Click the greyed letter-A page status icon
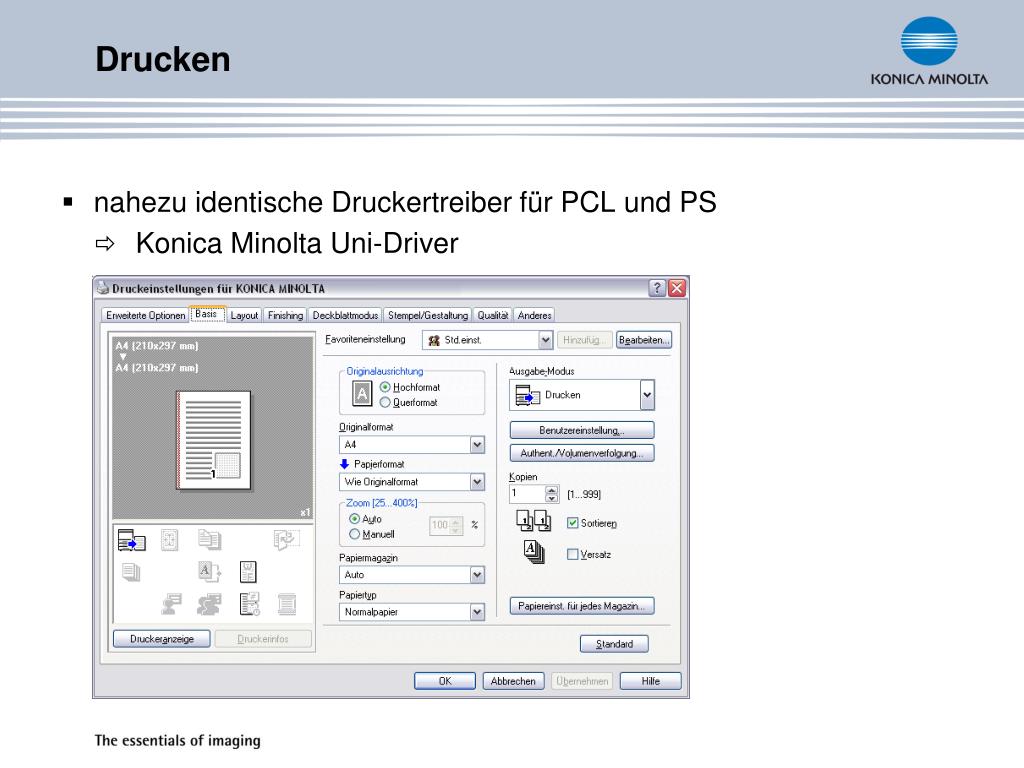The height and width of the screenshot is (768, 1024). click(209, 571)
